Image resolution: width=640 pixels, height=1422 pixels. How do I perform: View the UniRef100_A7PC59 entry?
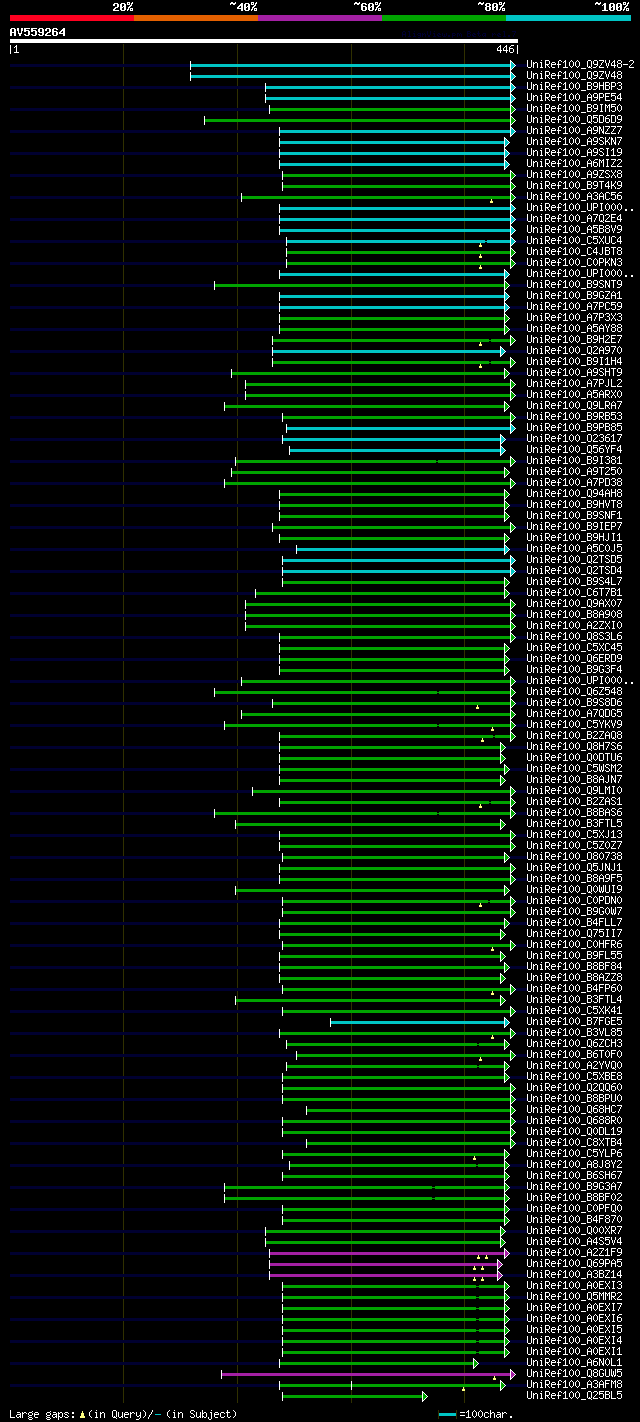pos(574,306)
